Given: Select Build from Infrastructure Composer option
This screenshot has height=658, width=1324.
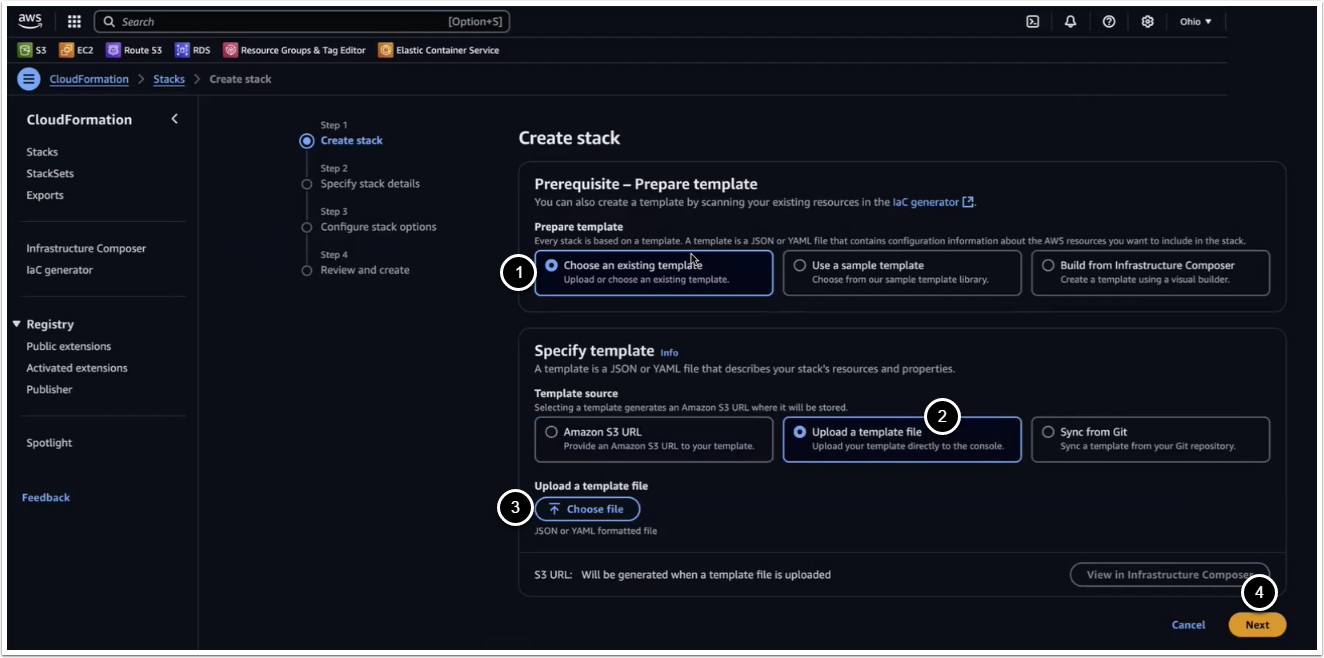Looking at the screenshot, I should (1048, 266).
